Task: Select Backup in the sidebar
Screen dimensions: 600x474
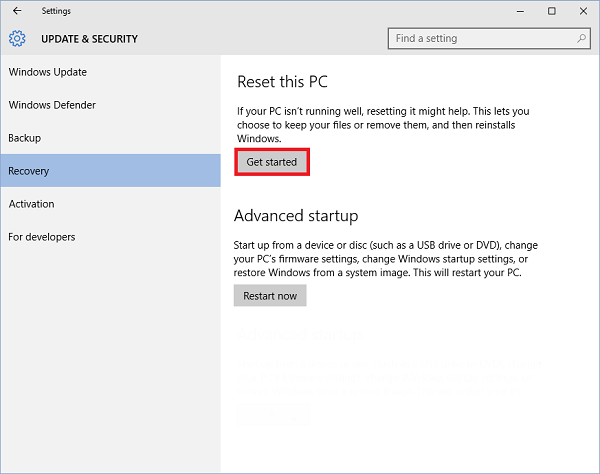Action: 25,138
